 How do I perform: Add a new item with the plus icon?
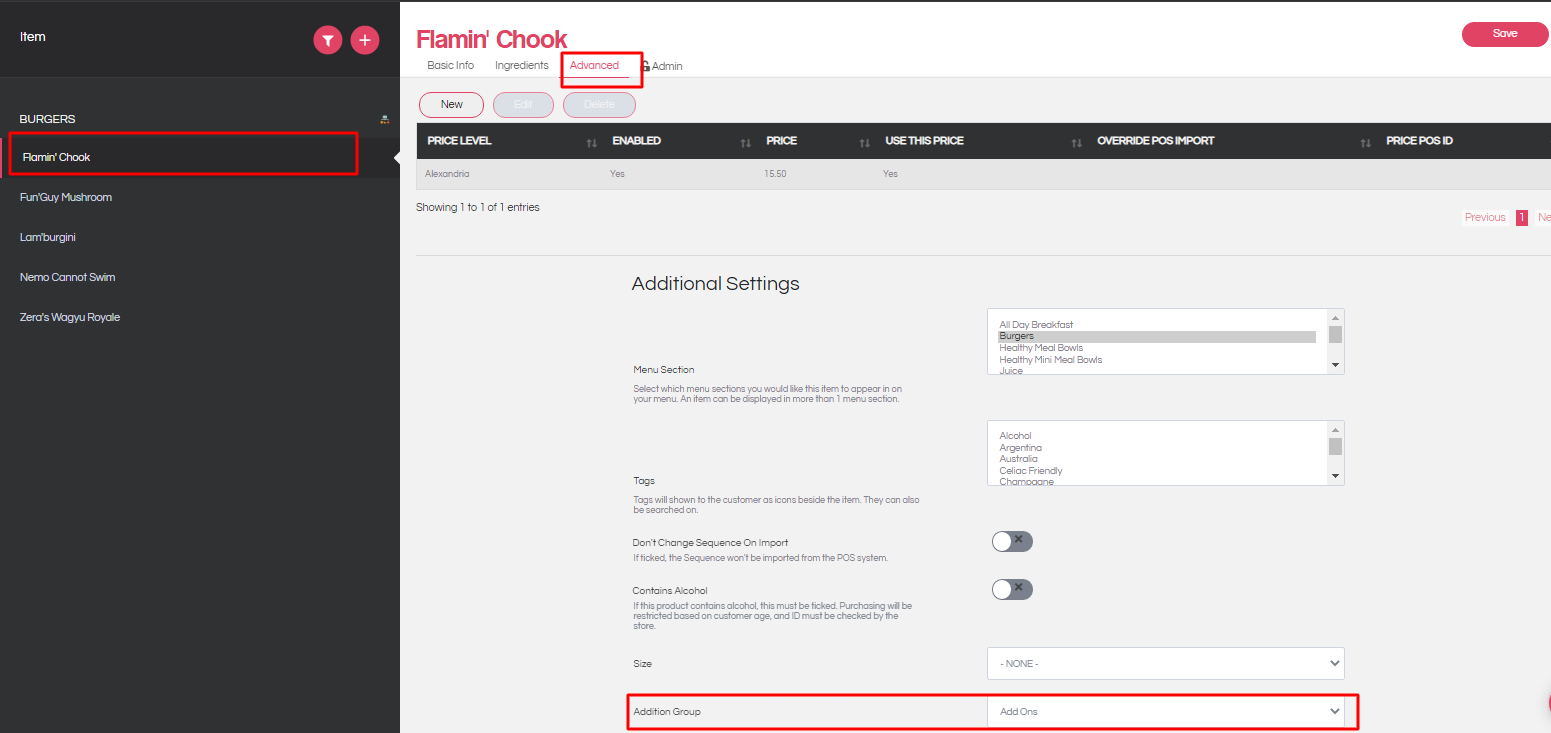click(365, 40)
